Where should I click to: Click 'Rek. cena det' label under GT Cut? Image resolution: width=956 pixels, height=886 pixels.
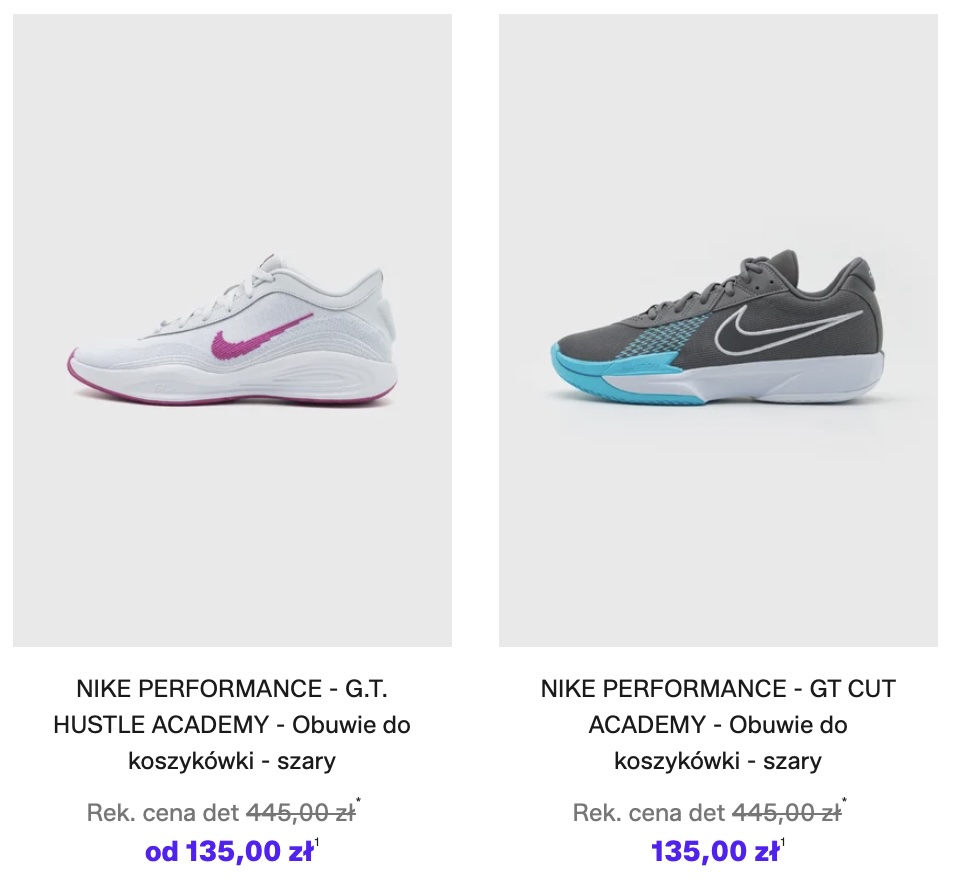pos(649,813)
